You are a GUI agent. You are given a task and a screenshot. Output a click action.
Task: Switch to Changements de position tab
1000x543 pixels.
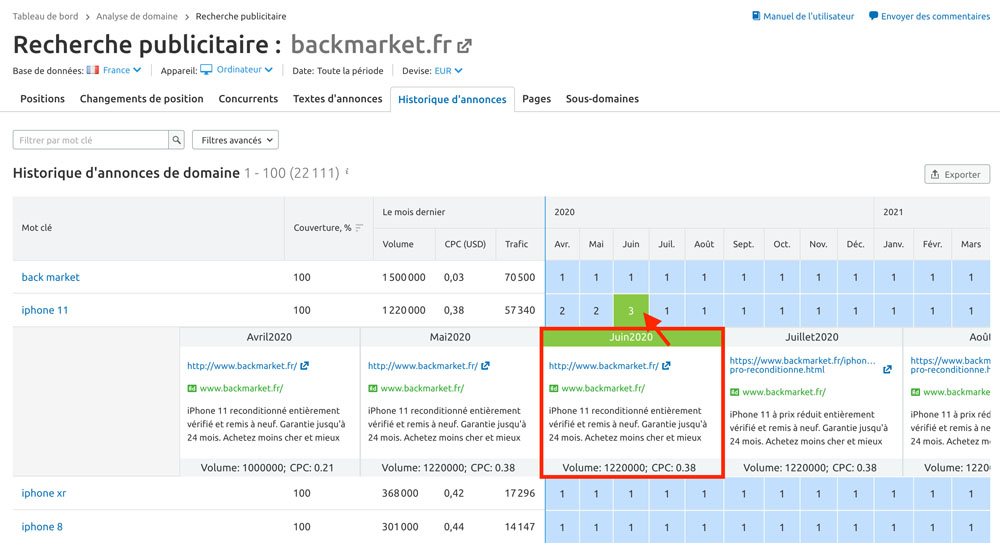142,99
